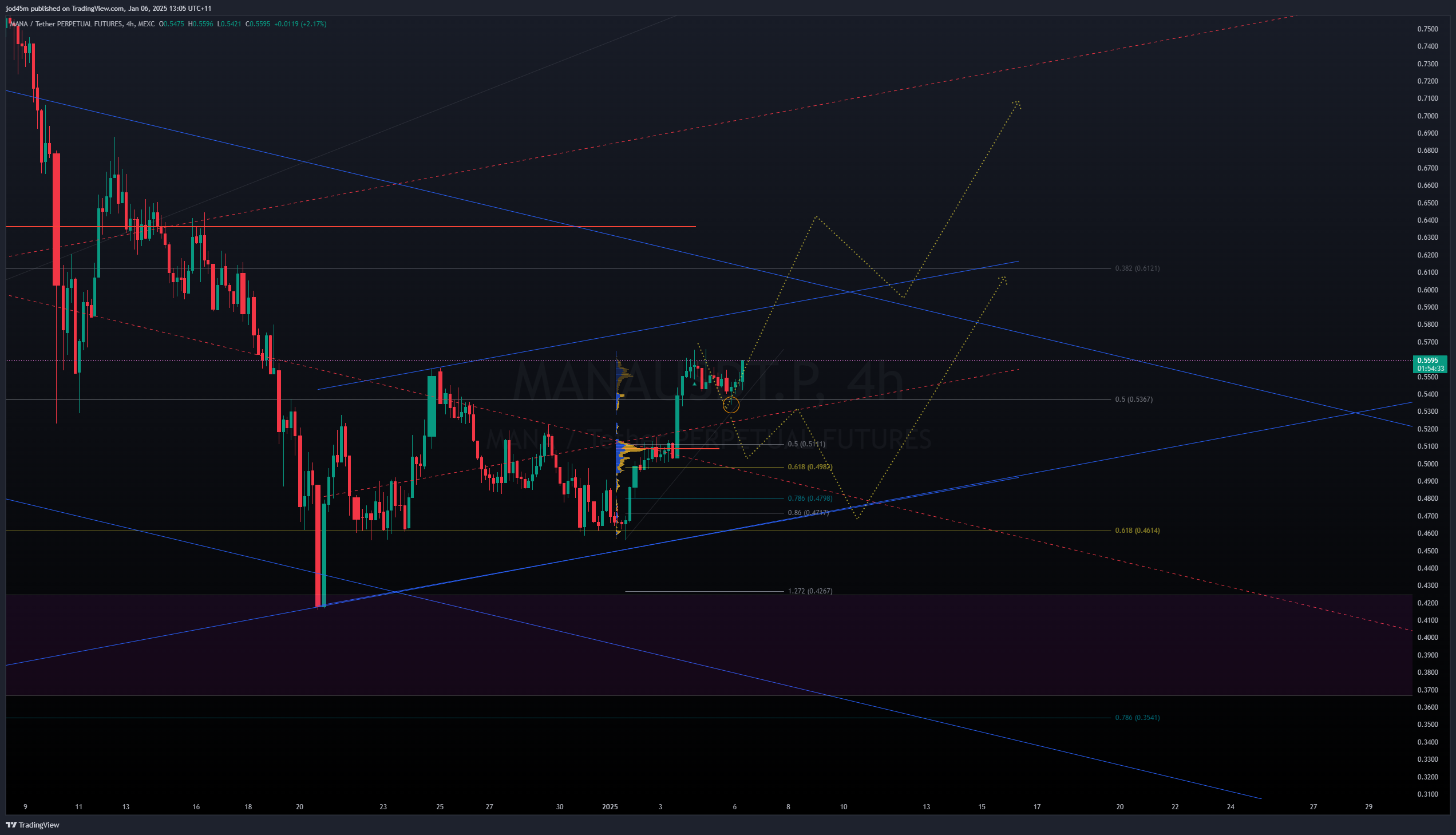
Task: Click the 0.4500 price axis label
Action: click(x=1427, y=551)
